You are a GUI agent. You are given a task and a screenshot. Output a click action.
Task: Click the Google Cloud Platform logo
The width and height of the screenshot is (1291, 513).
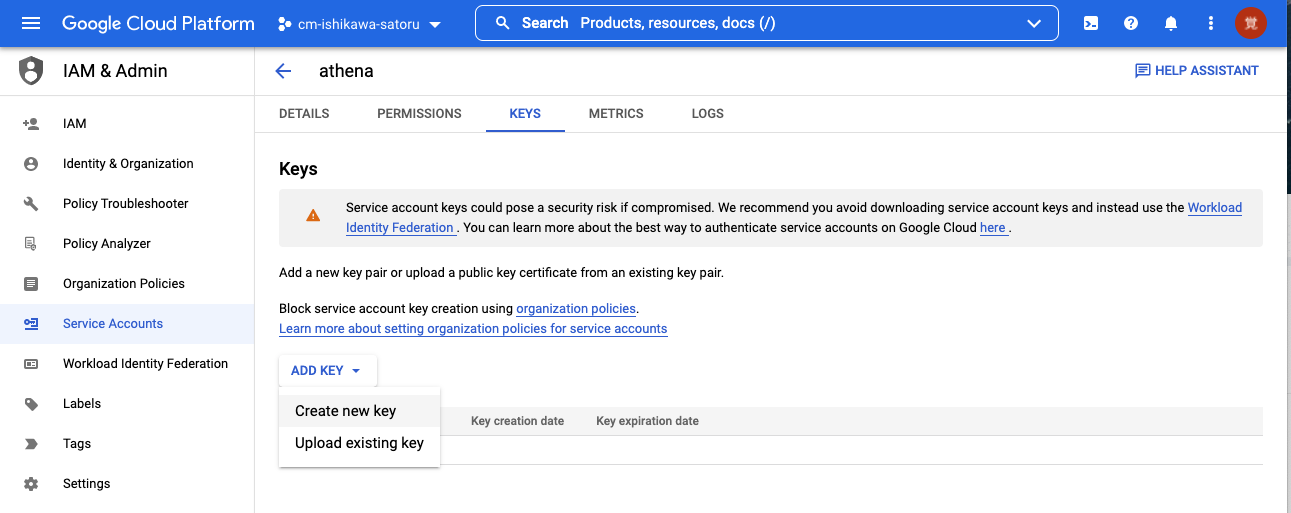point(158,23)
